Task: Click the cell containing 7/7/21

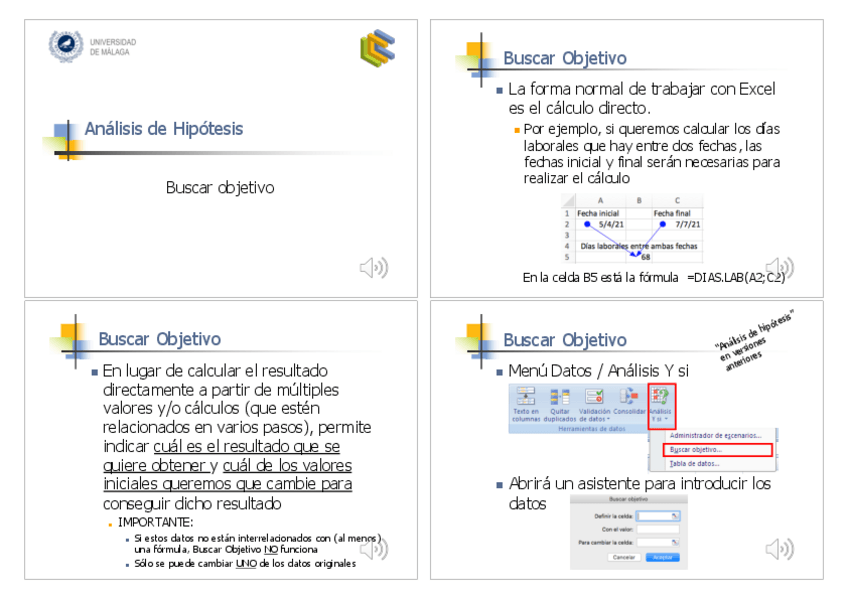Action: click(x=677, y=224)
